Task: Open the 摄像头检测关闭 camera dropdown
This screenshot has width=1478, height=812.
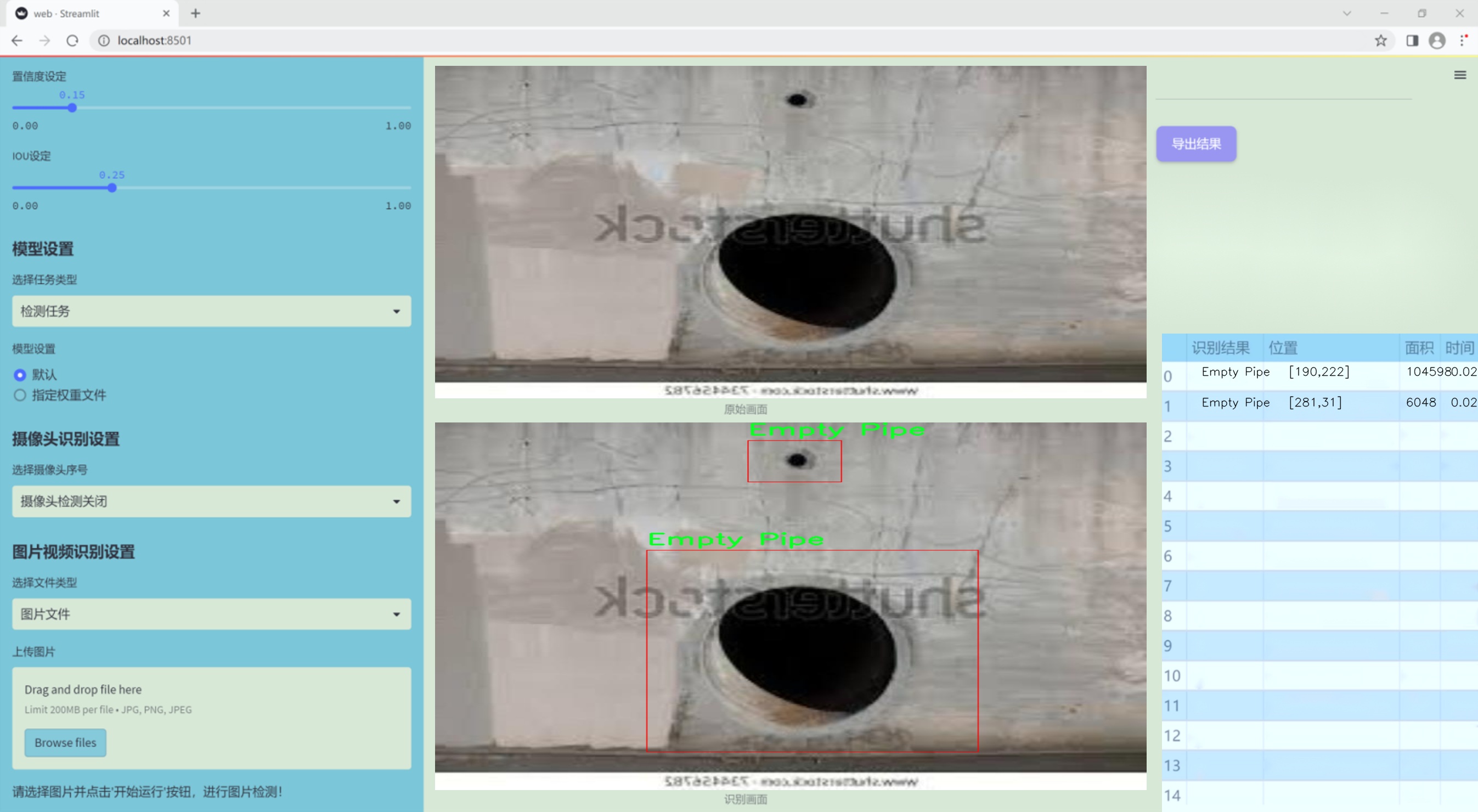Action: [211, 501]
